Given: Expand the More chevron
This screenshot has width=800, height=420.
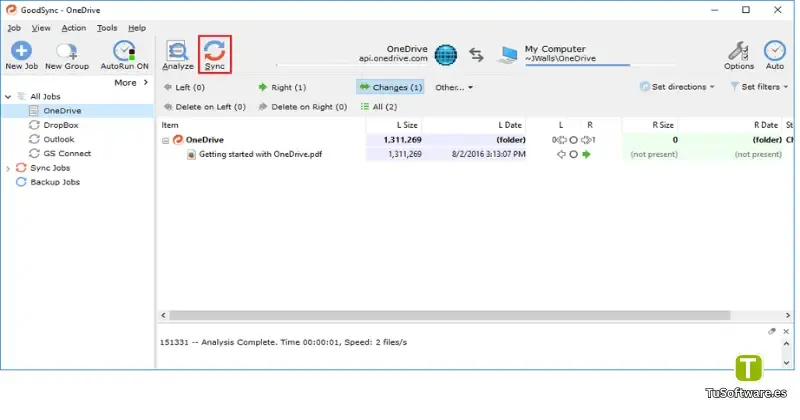Looking at the screenshot, I should (146, 83).
